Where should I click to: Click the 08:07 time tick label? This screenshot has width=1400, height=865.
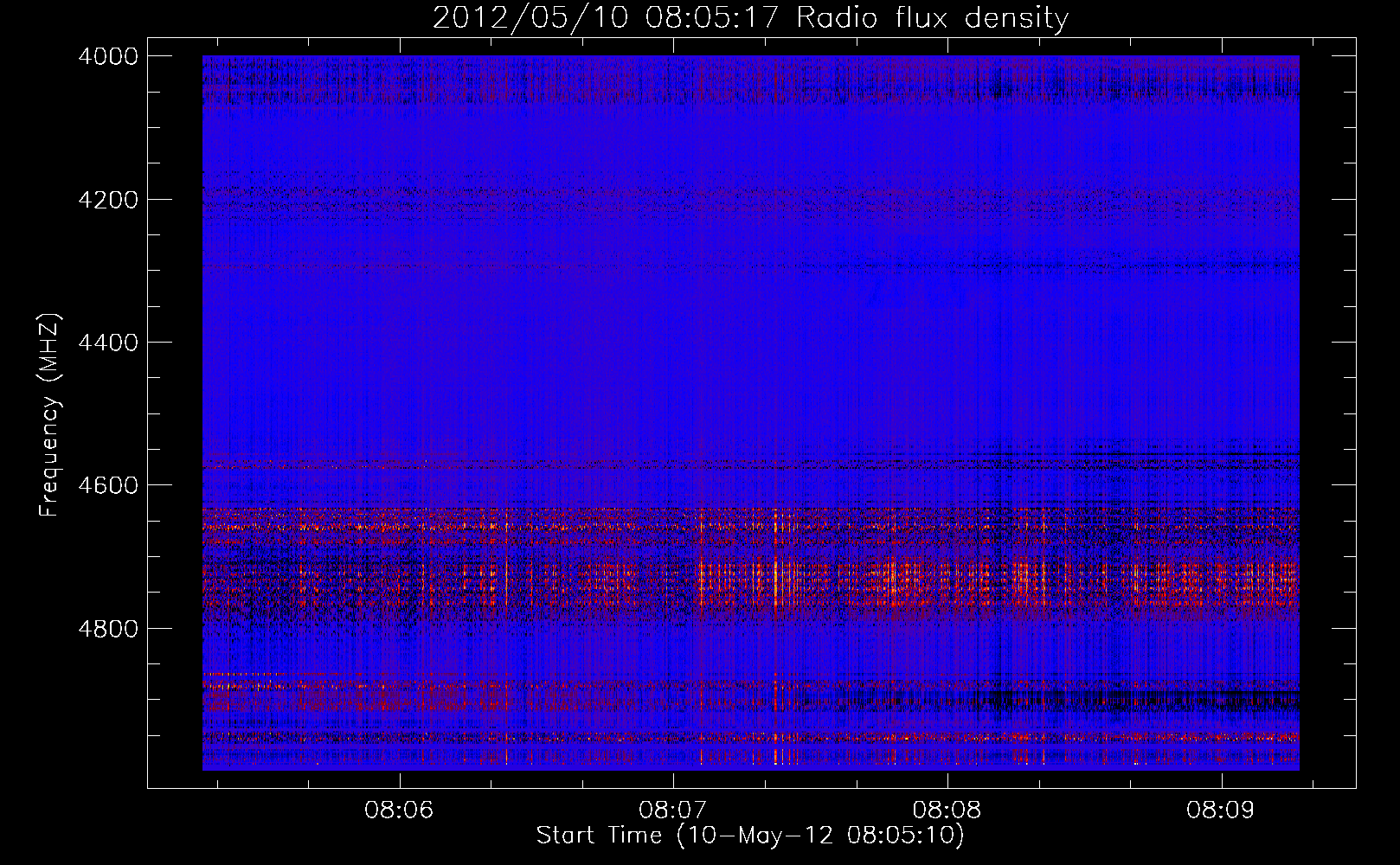click(673, 811)
